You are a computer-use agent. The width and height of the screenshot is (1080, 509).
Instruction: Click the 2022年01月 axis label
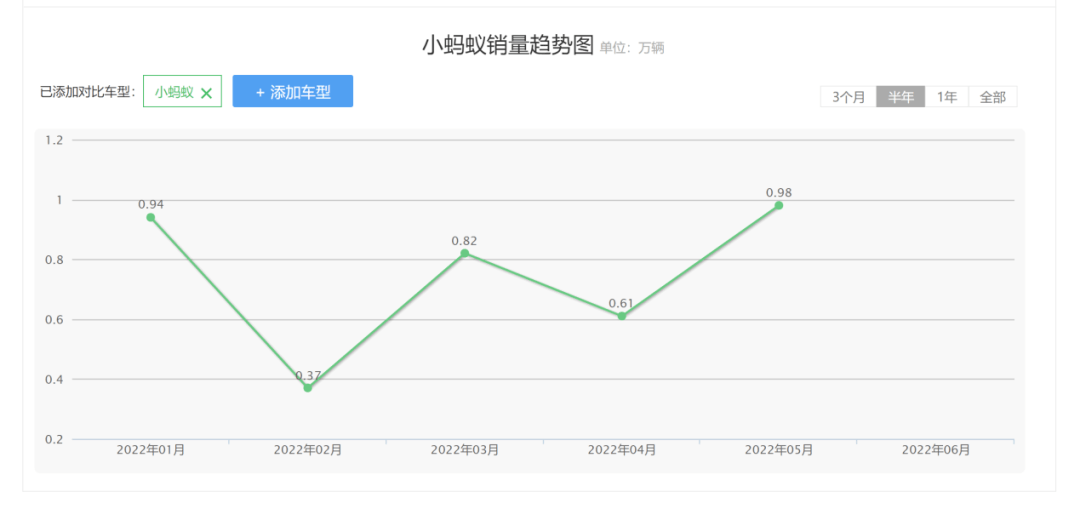coord(151,450)
